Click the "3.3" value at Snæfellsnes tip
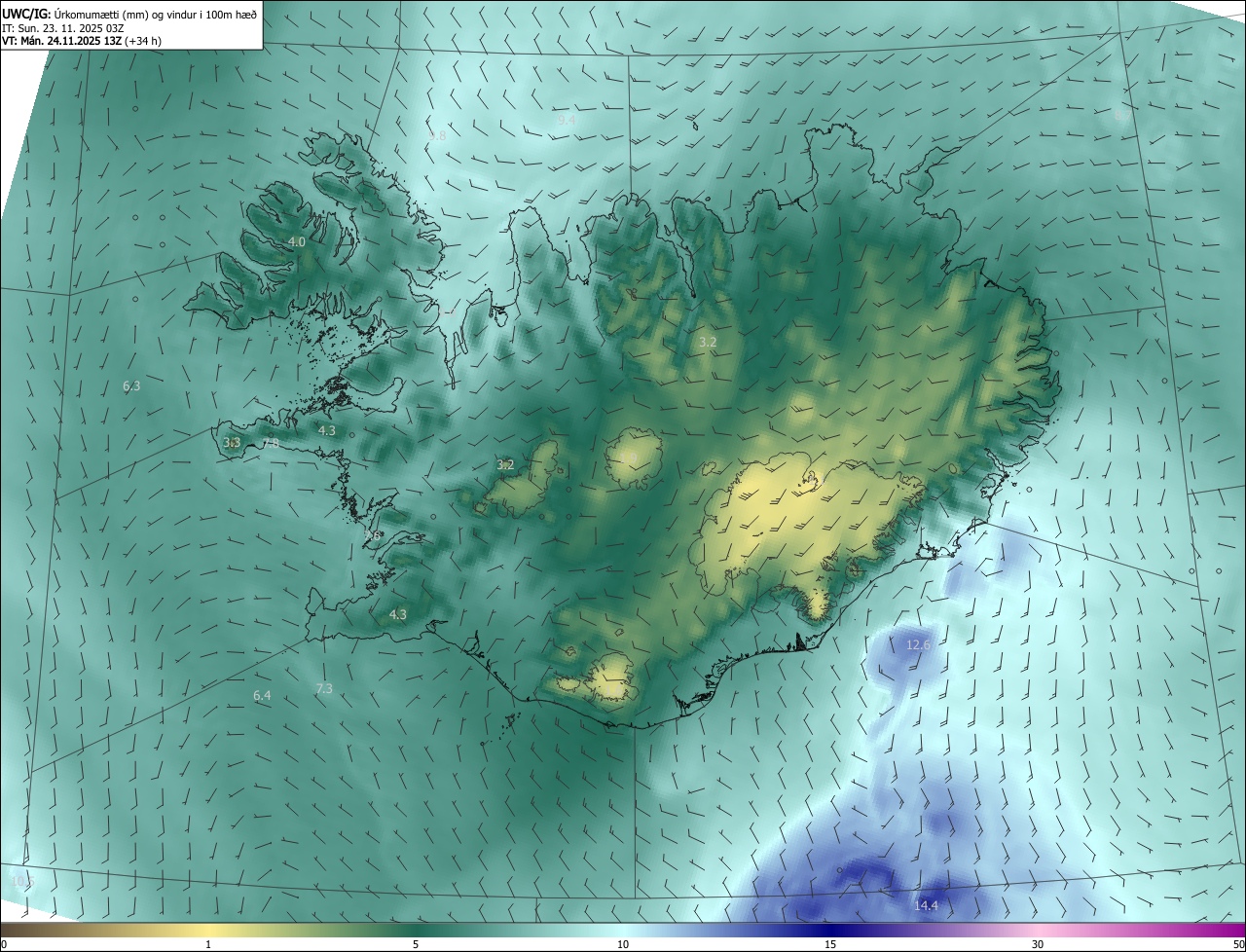1246x952 pixels. [x=232, y=443]
